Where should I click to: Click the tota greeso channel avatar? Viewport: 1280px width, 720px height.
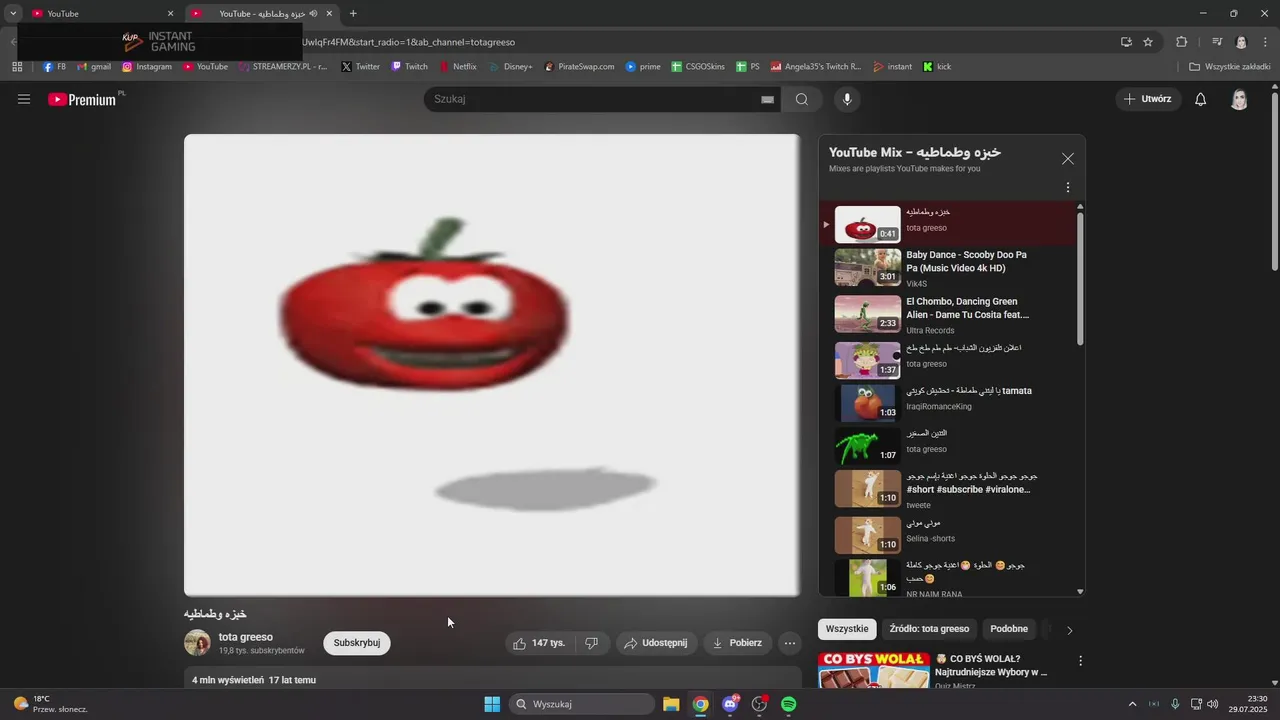[197, 643]
